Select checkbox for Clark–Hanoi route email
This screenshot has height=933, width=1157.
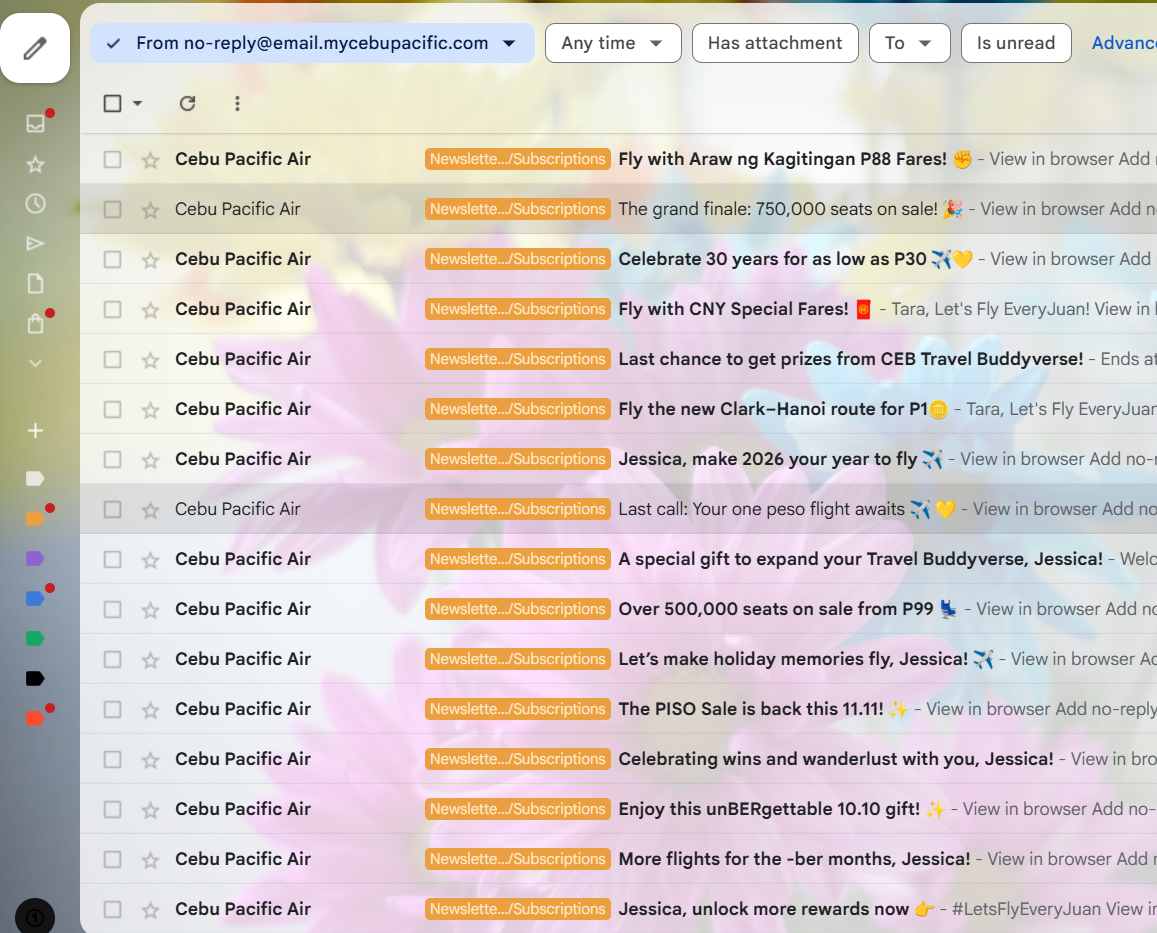pos(112,410)
